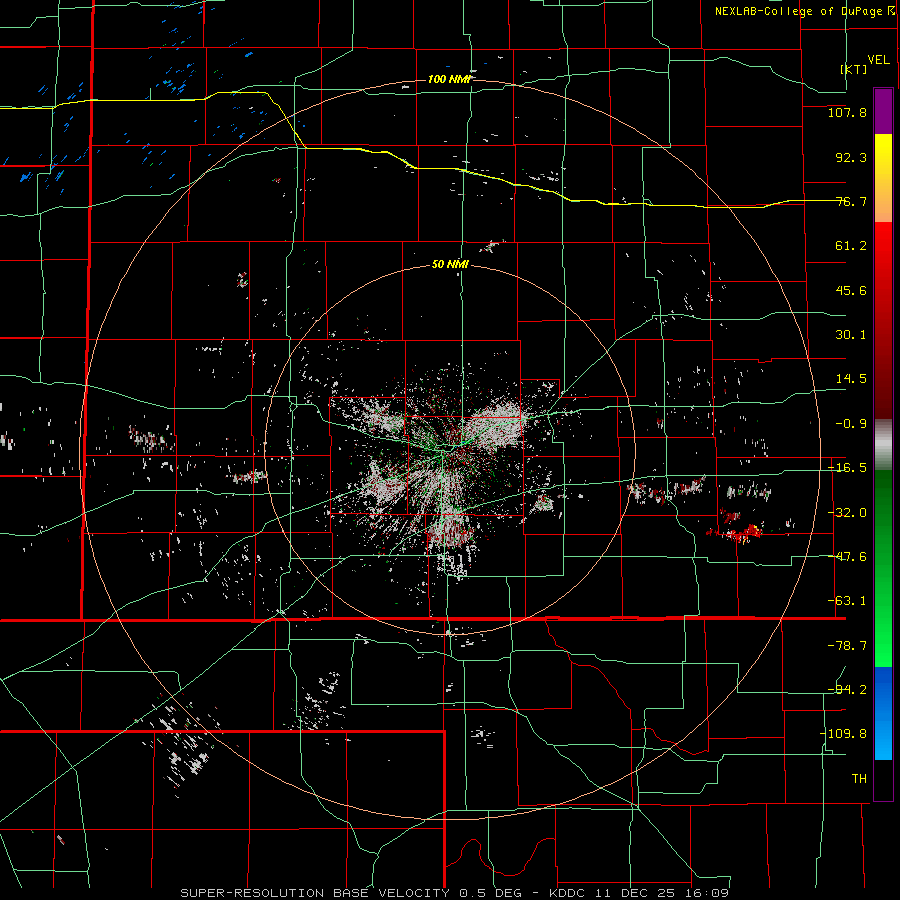900x900 pixels.
Task: Select the 100 NMI range ring label
Action: 449,79
